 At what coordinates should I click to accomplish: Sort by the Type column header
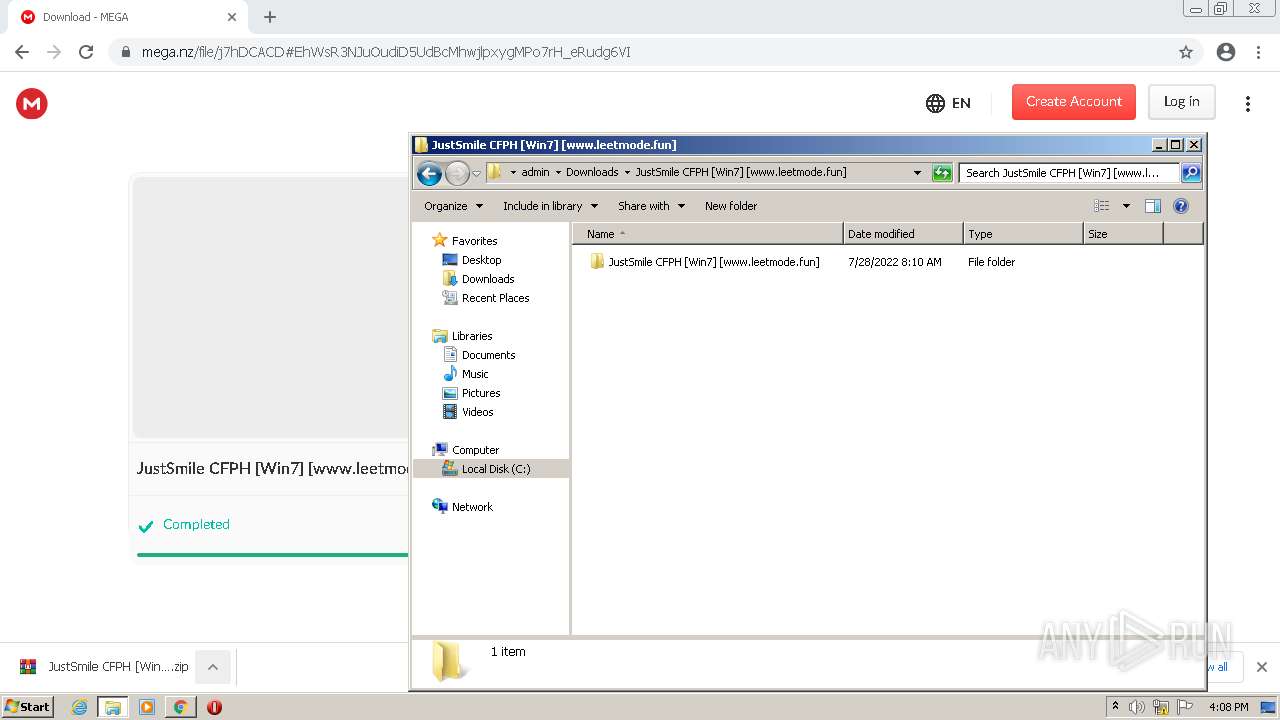point(1023,234)
